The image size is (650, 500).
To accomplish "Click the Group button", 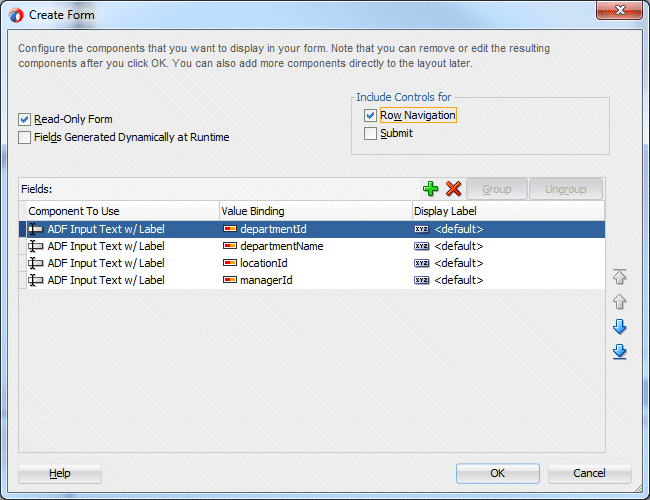I will (497, 189).
